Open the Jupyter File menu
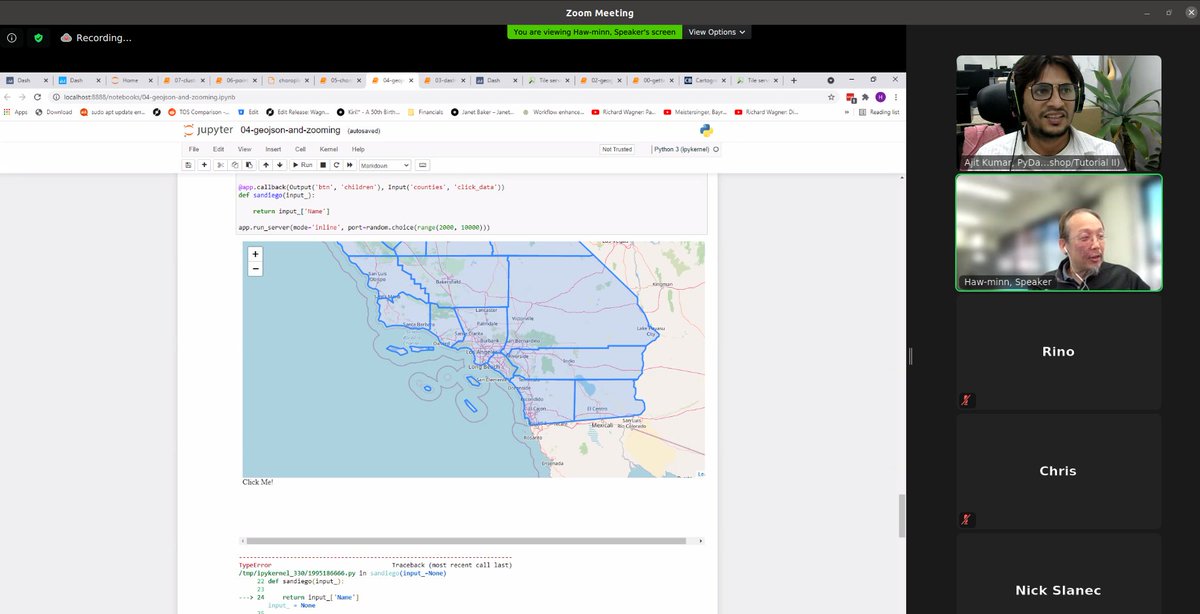This screenshot has height=614, width=1200. pos(194,149)
